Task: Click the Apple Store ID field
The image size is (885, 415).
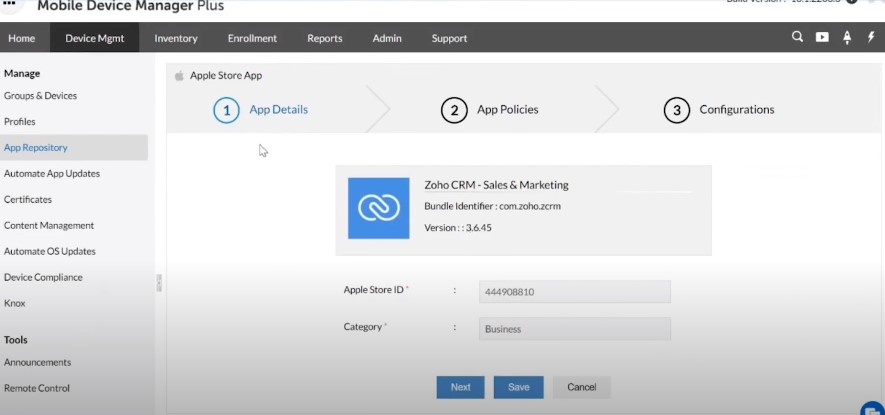Action: tap(575, 292)
